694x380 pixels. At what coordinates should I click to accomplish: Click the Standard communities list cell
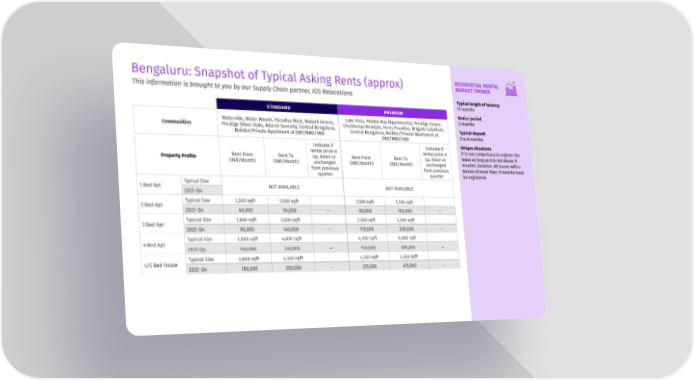click(278, 125)
